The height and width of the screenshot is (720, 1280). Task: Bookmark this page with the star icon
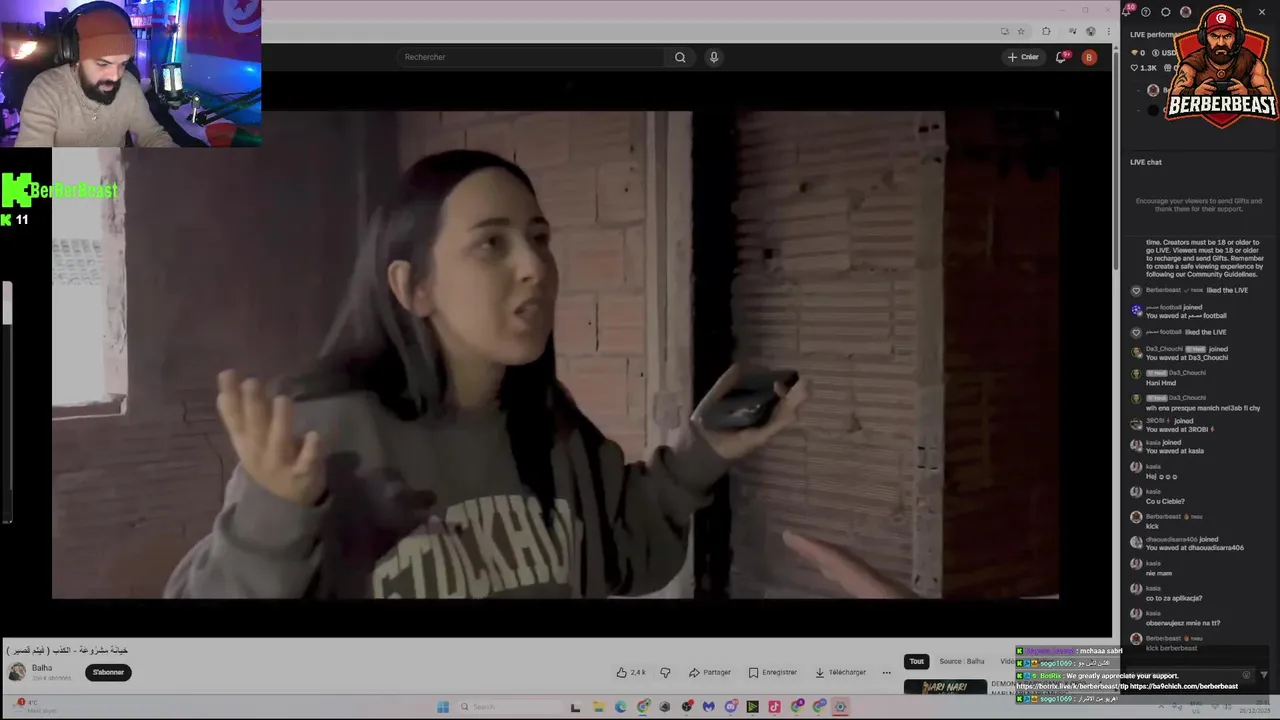(x=1020, y=31)
